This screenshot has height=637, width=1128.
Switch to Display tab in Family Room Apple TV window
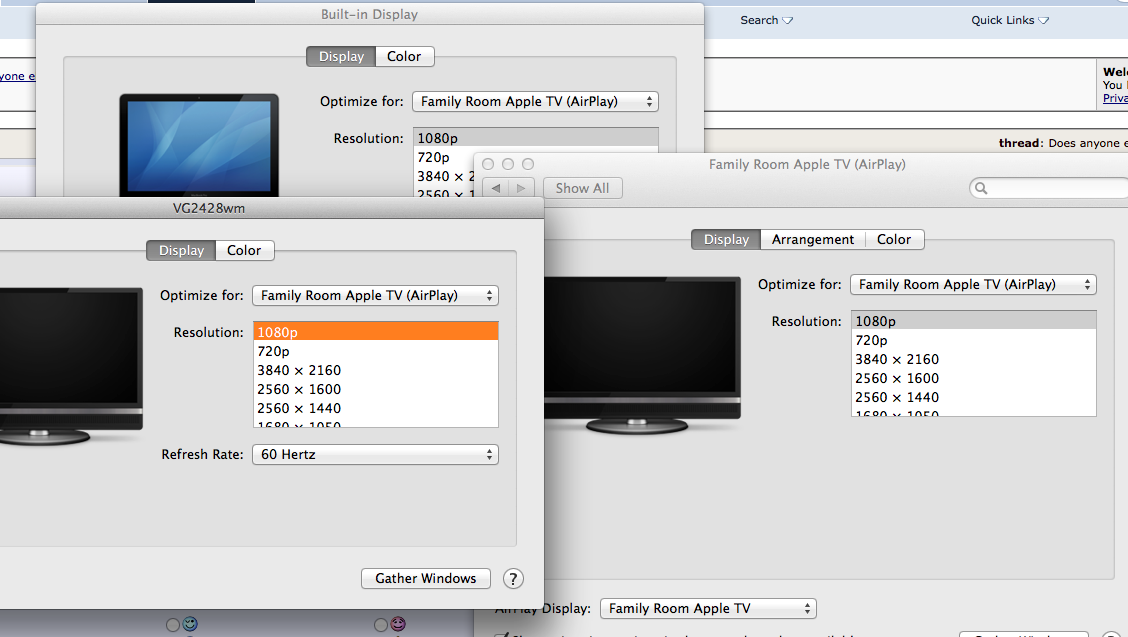[726, 240]
